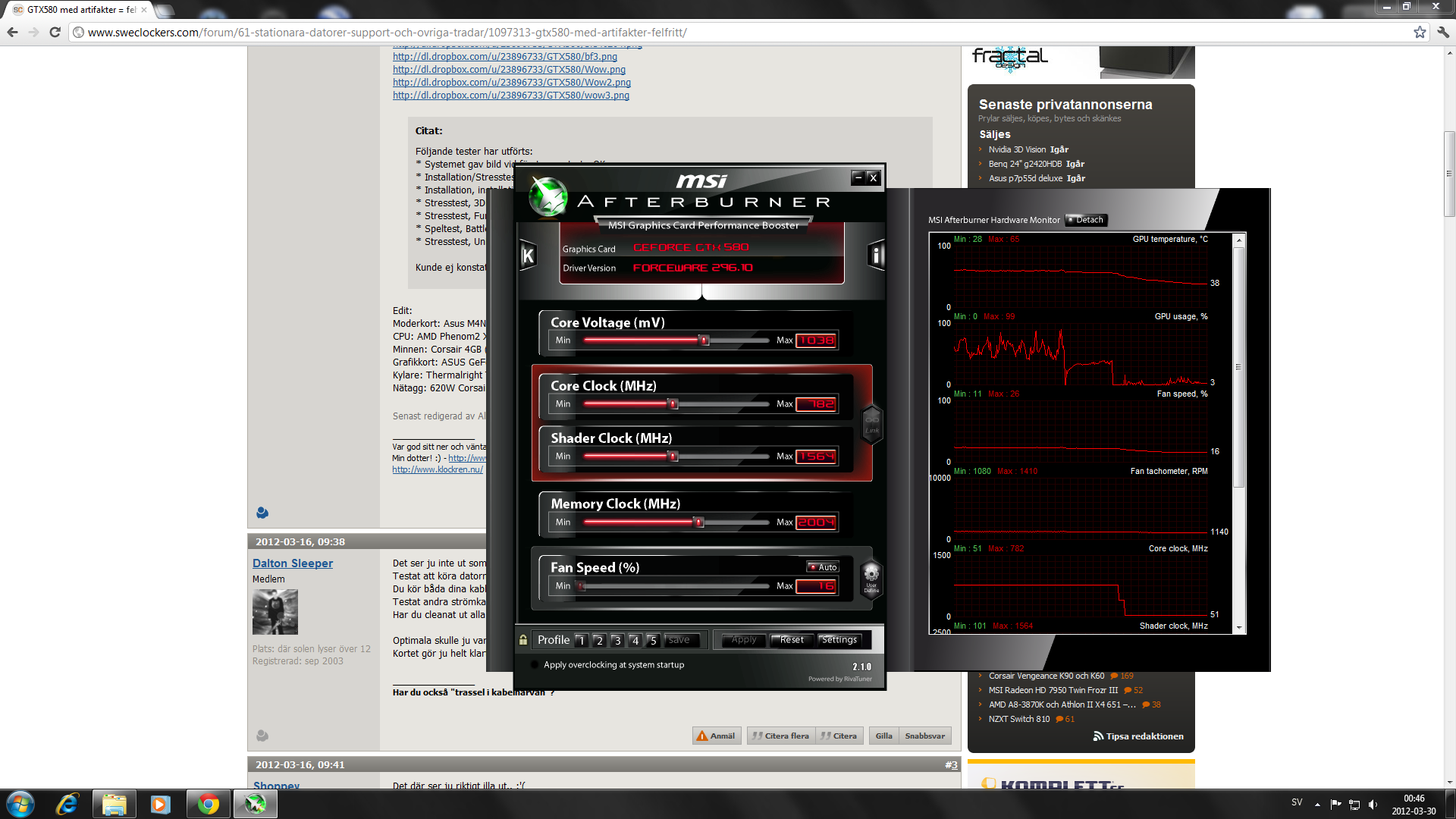The height and width of the screenshot is (819, 1456).
Task: Select Afterburner profile 2
Action: [599, 641]
